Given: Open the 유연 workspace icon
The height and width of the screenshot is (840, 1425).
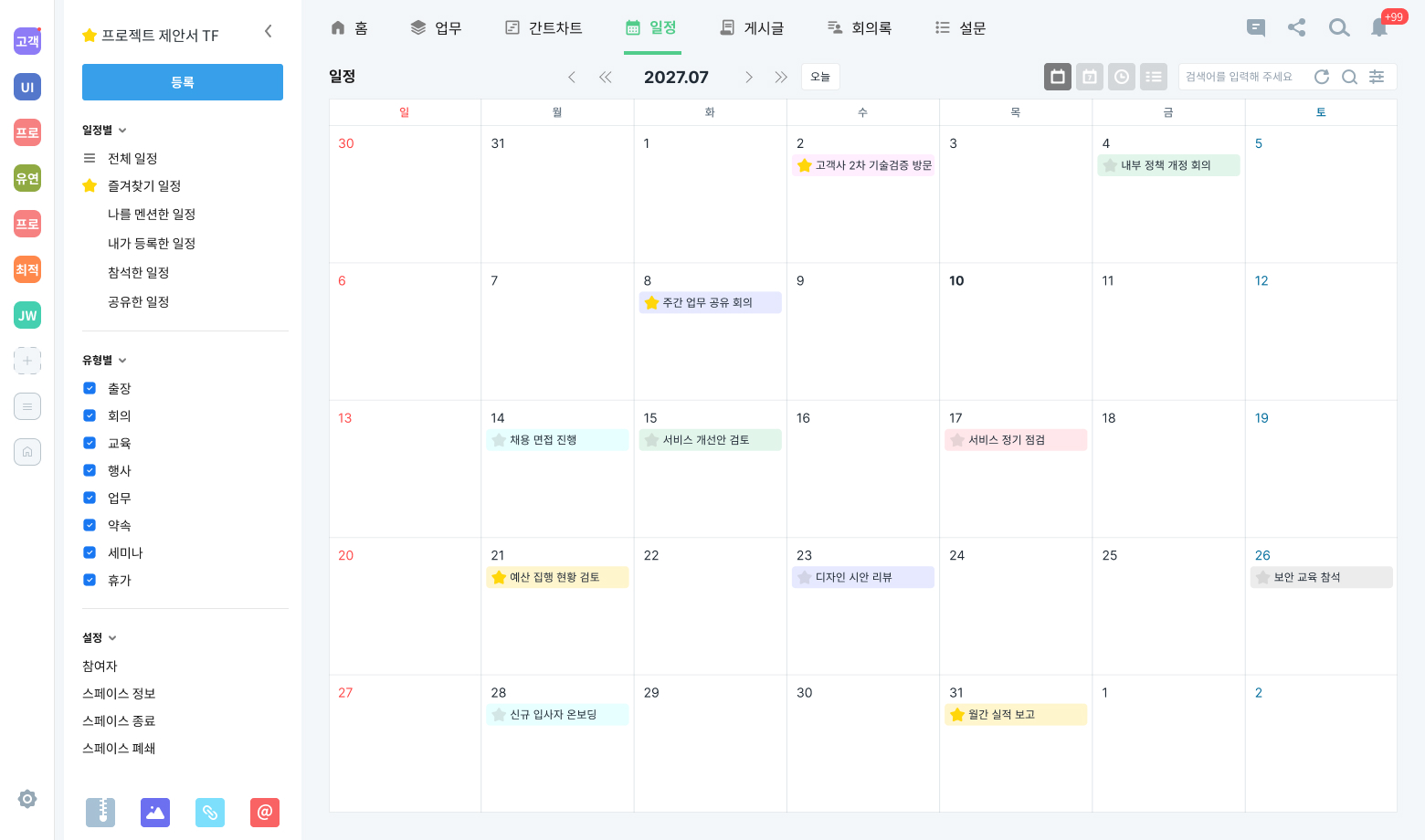Looking at the screenshot, I should point(27,178).
